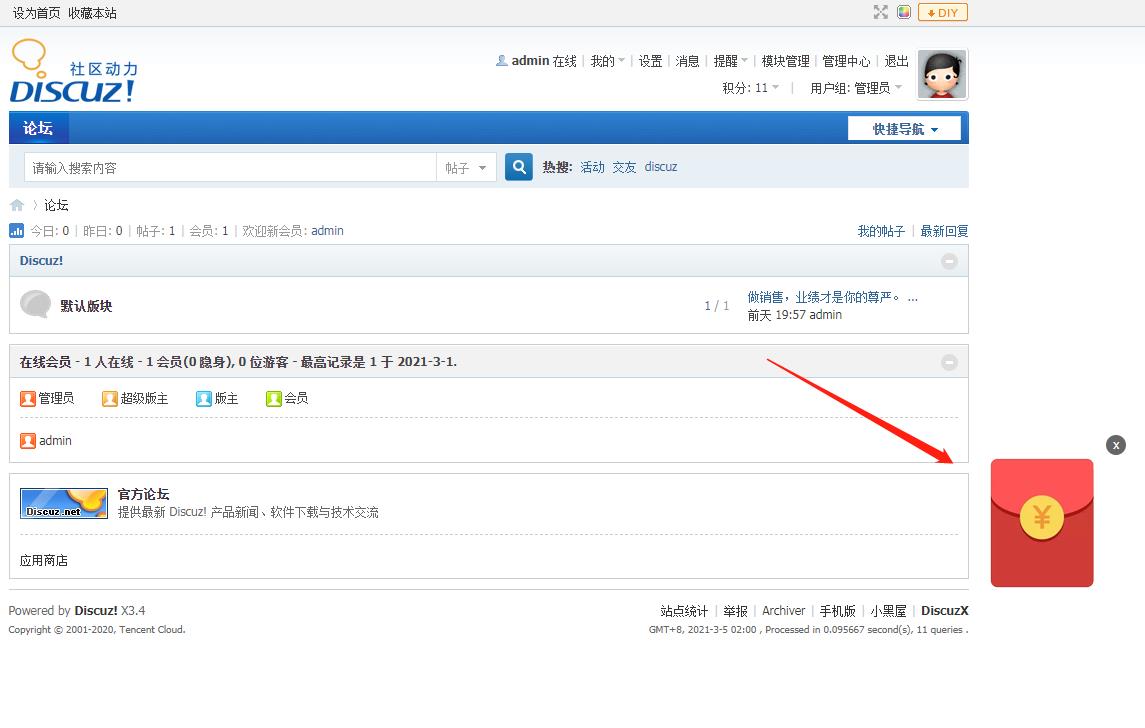
Task: Click the 超级版主 legend icon
Action: point(110,399)
